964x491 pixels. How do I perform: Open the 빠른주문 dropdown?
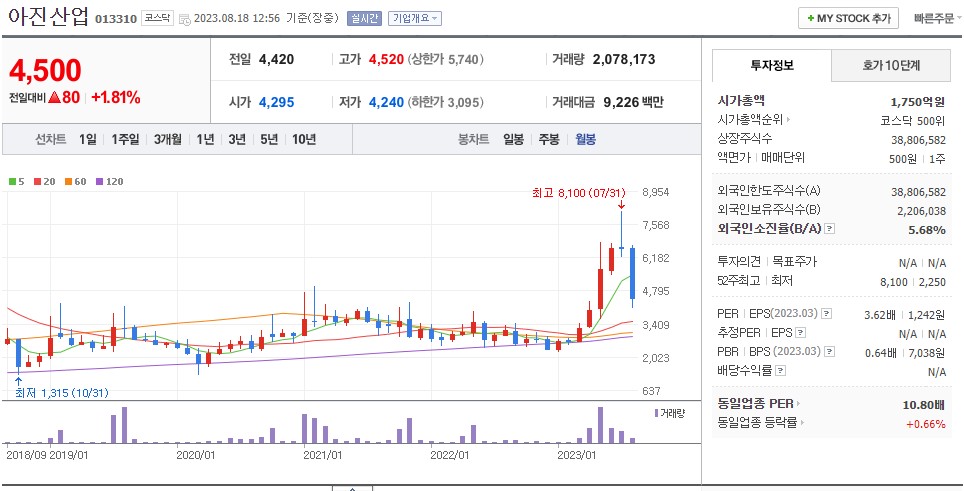(938, 18)
